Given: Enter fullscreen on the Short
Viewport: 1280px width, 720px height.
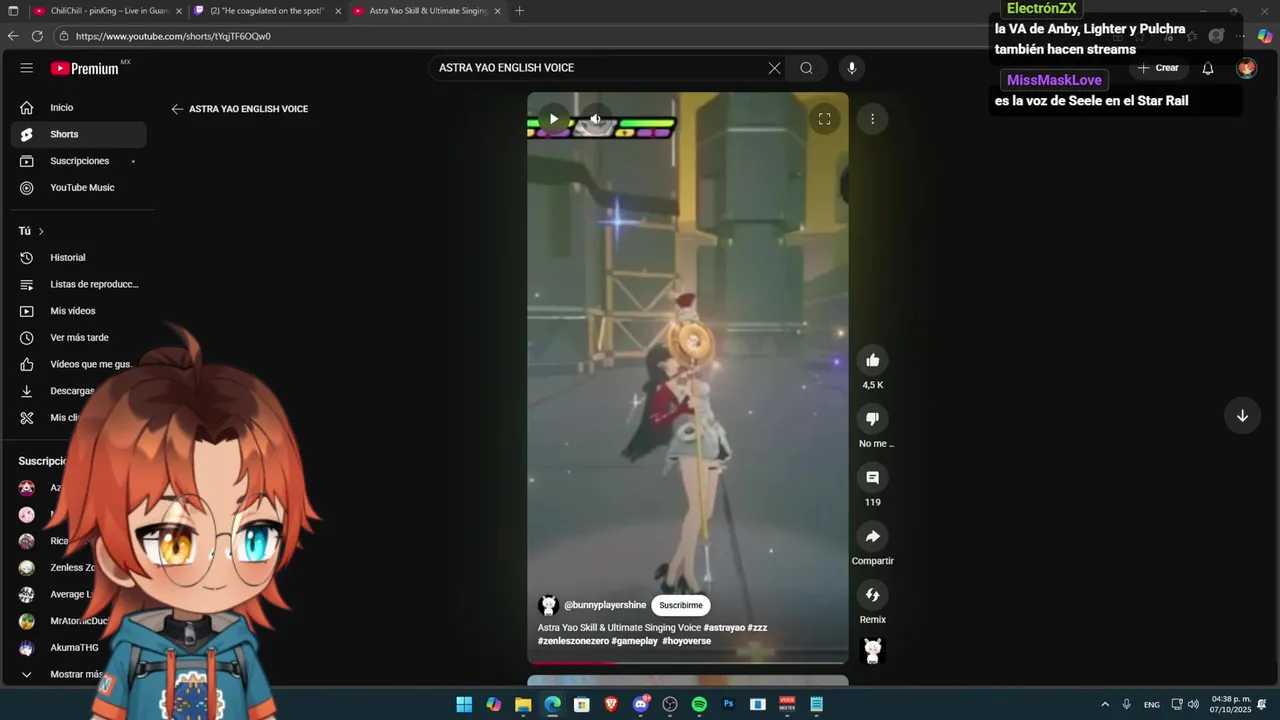Looking at the screenshot, I should tap(824, 119).
